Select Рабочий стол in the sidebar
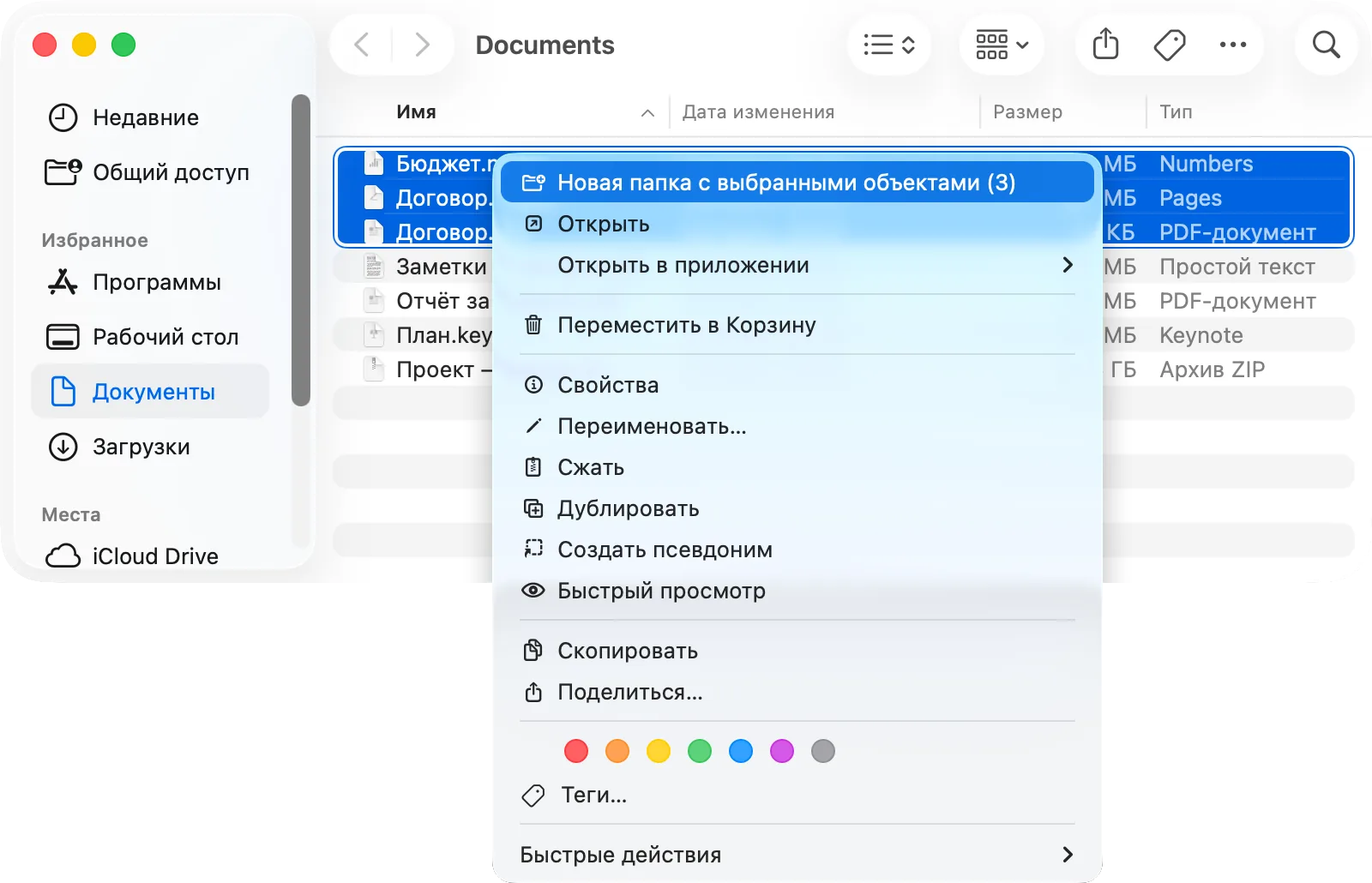This screenshot has width=1372, height=883. click(x=151, y=337)
